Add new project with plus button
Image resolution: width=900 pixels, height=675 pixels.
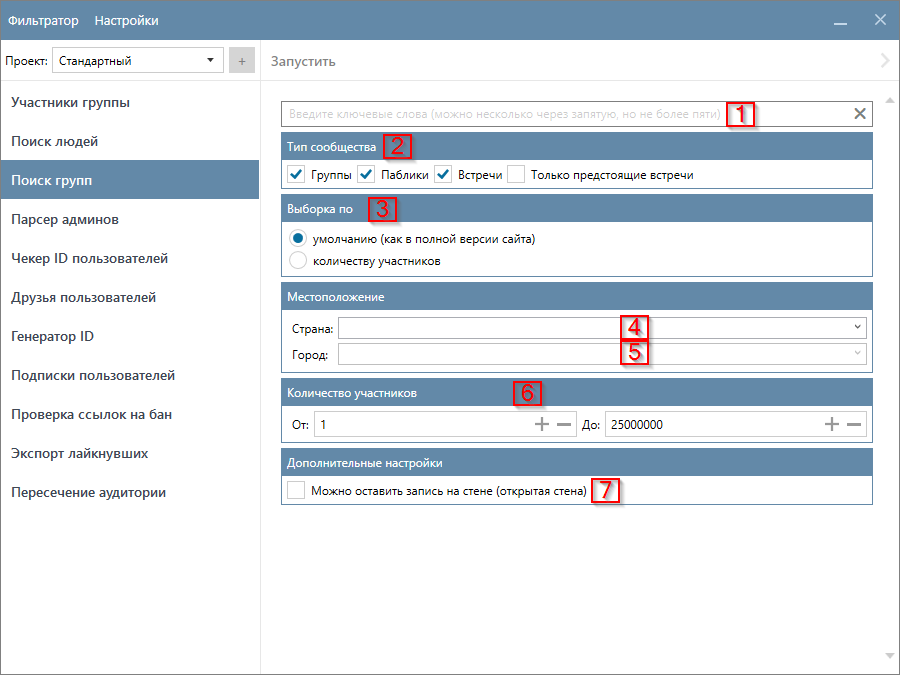click(x=241, y=61)
